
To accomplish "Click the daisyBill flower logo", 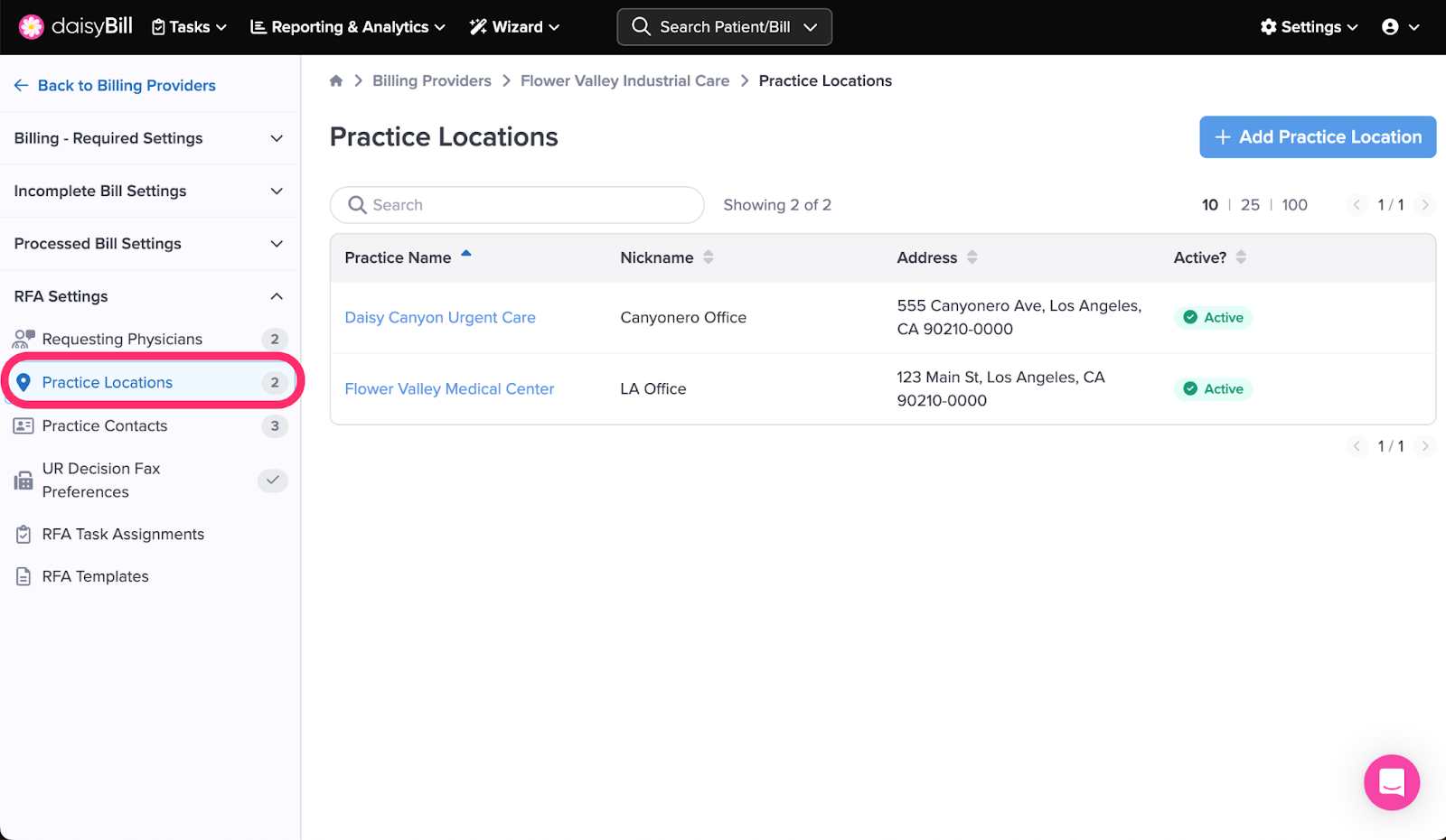I will pos(32,27).
